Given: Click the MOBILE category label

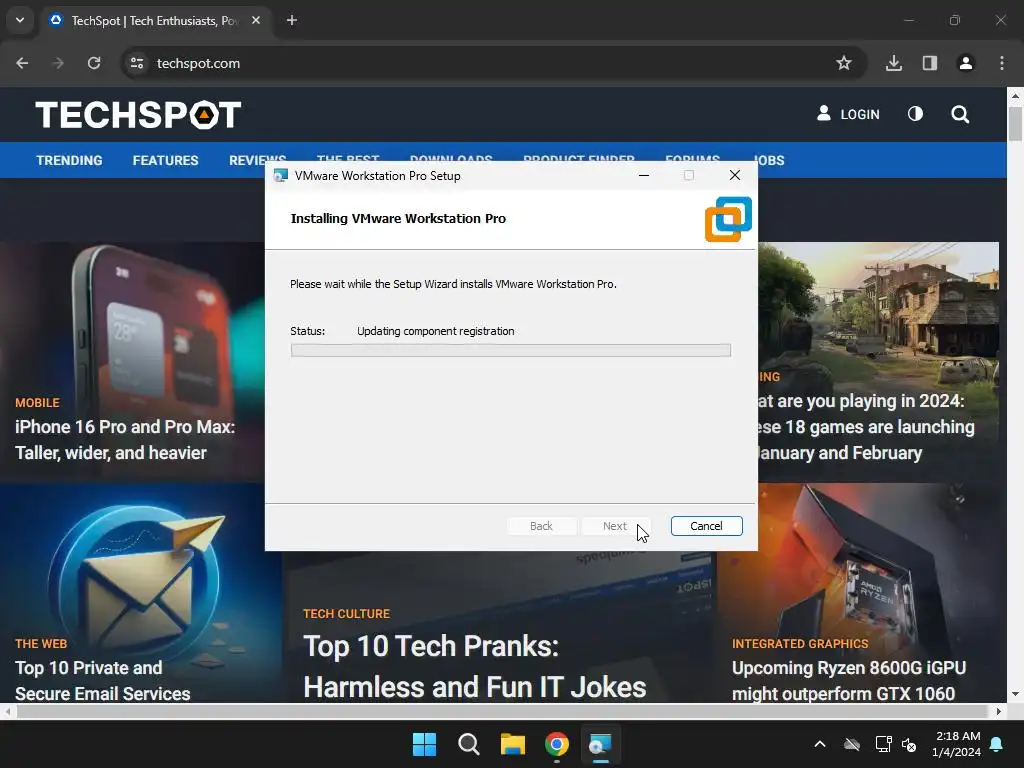Looking at the screenshot, I should point(37,403).
